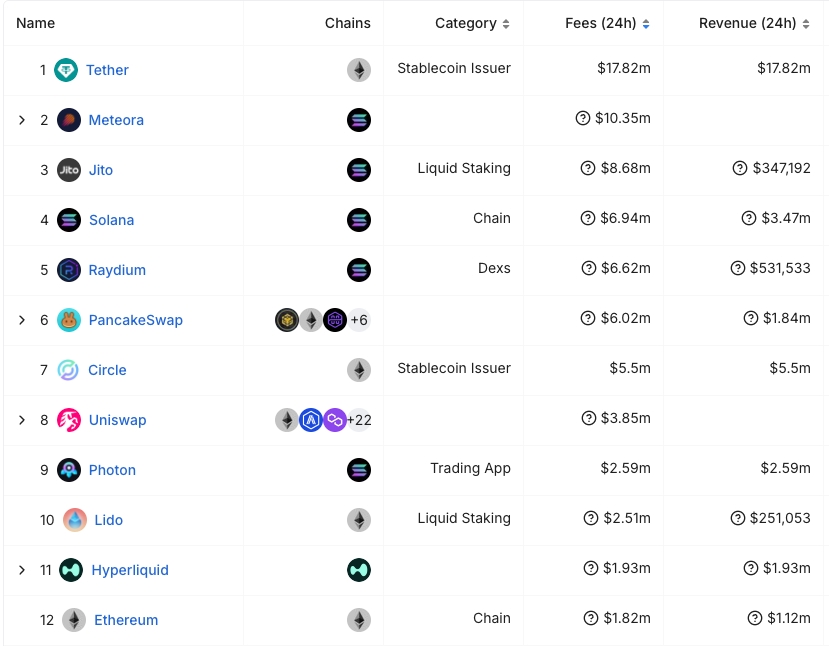This screenshot has height=646, width=829.
Task: Click Photon revenue value $2.59m
Action: 786,468
